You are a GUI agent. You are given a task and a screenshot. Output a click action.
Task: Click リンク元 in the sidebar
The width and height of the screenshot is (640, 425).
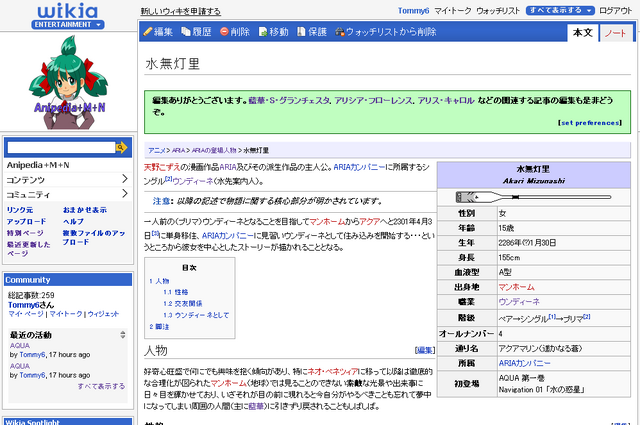click(x=20, y=210)
